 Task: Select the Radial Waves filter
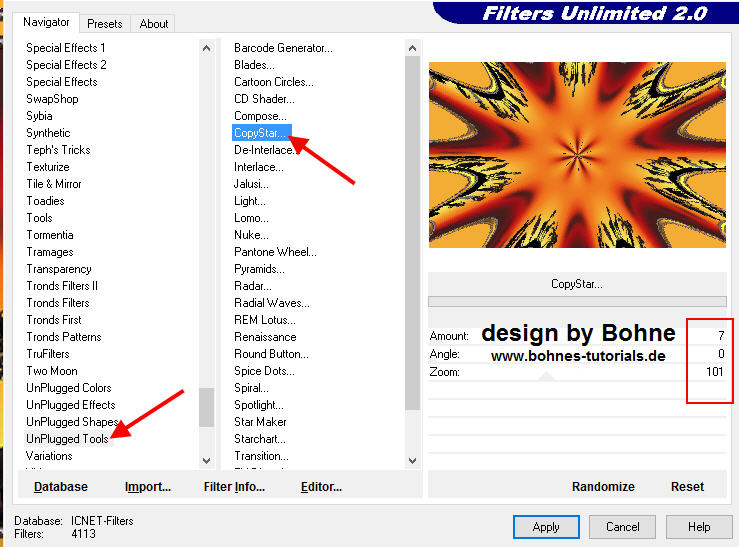point(271,303)
